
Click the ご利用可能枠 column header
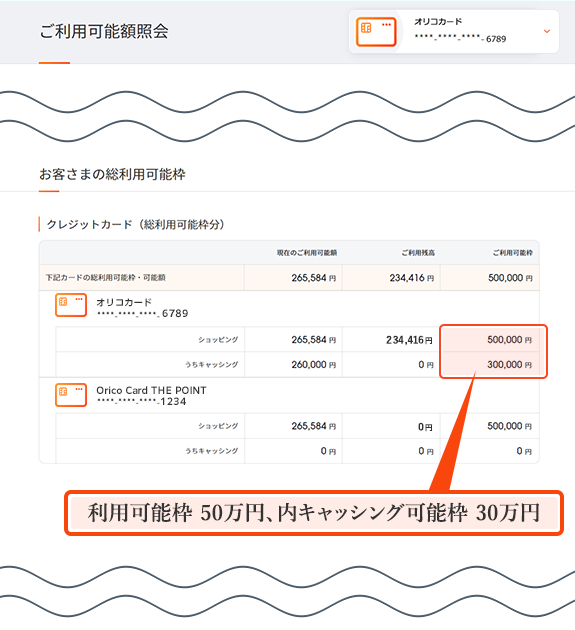pos(513,253)
